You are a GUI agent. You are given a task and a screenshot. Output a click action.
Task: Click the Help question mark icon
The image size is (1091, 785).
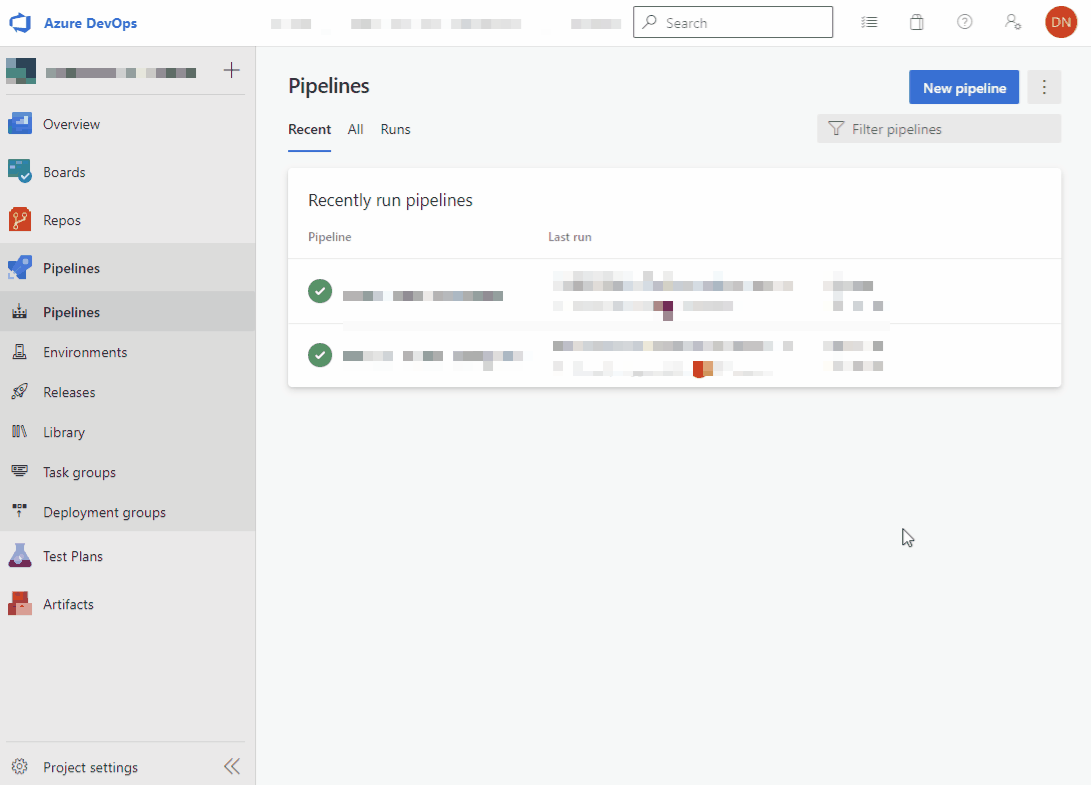coord(964,22)
